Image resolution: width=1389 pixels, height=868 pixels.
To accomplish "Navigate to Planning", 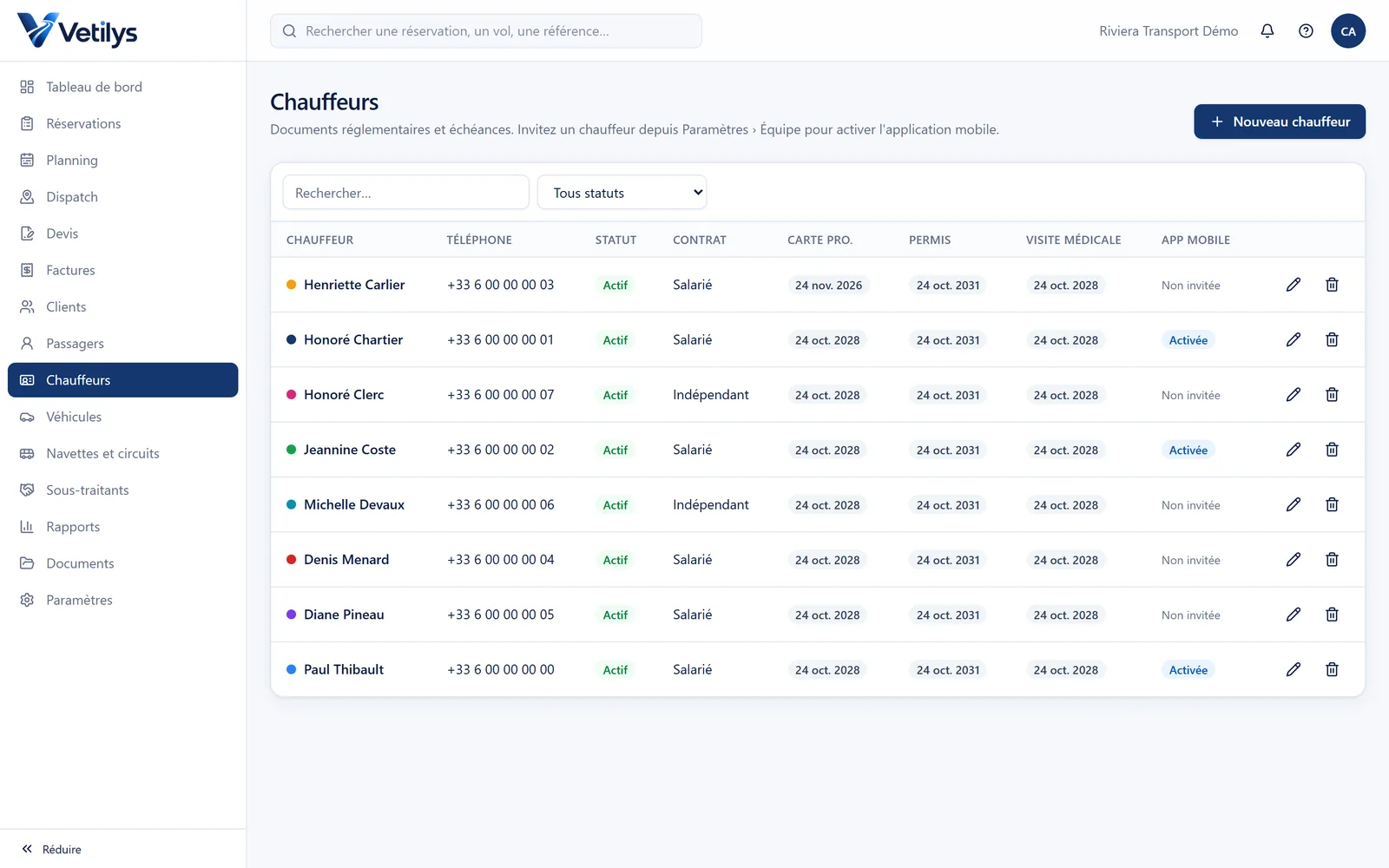I will pyautogui.click(x=122, y=160).
